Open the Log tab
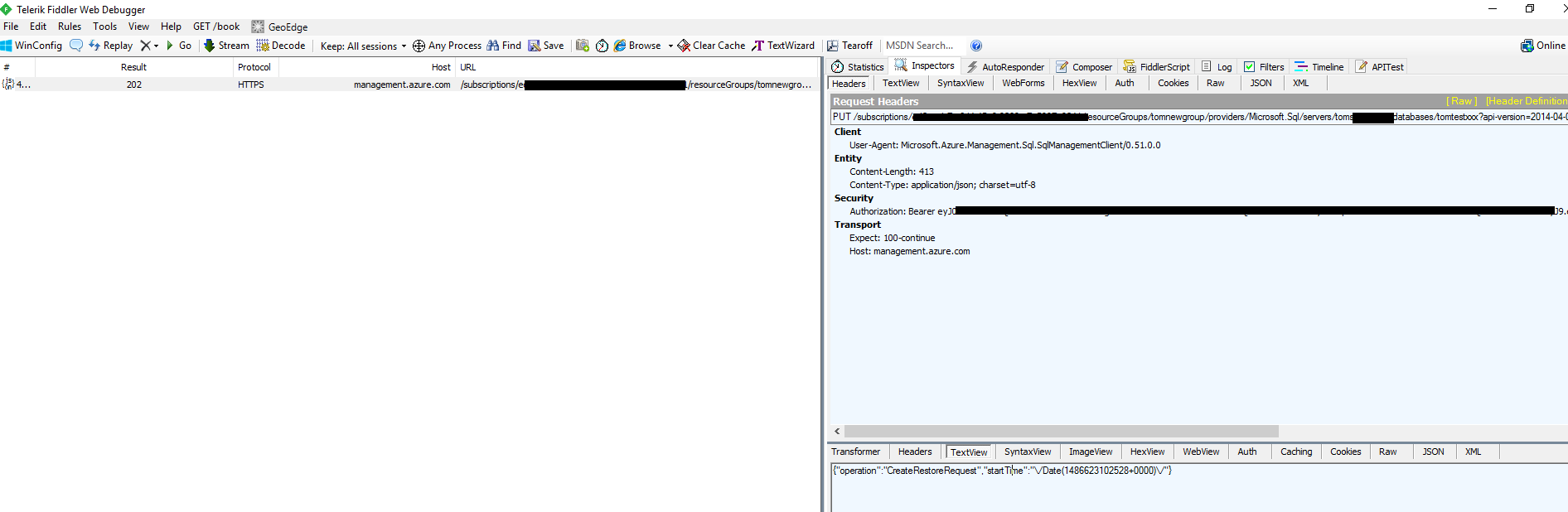 pyautogui.click(x=1217, y=67)
